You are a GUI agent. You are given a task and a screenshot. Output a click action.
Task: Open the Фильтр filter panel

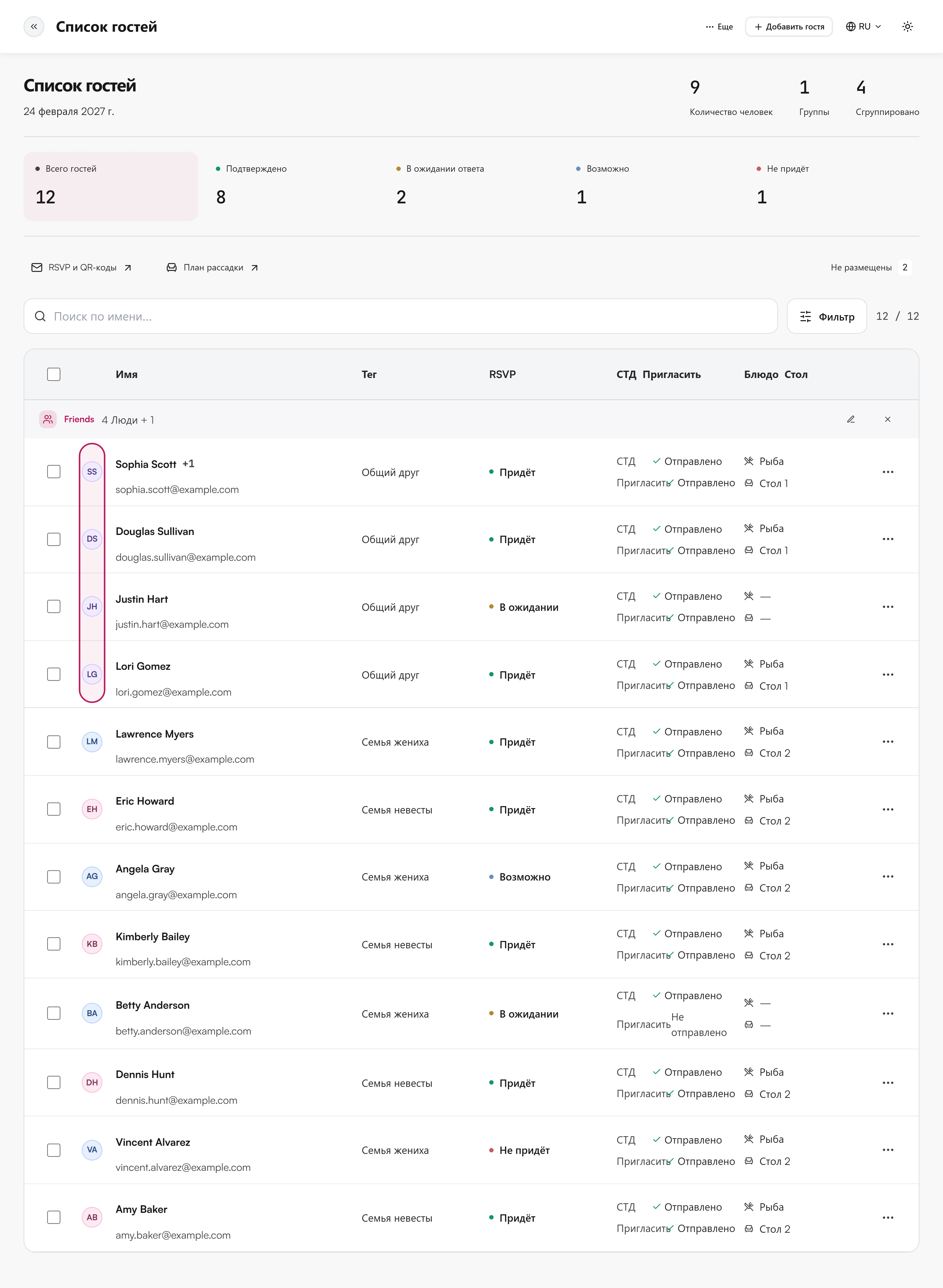point(827,316)
